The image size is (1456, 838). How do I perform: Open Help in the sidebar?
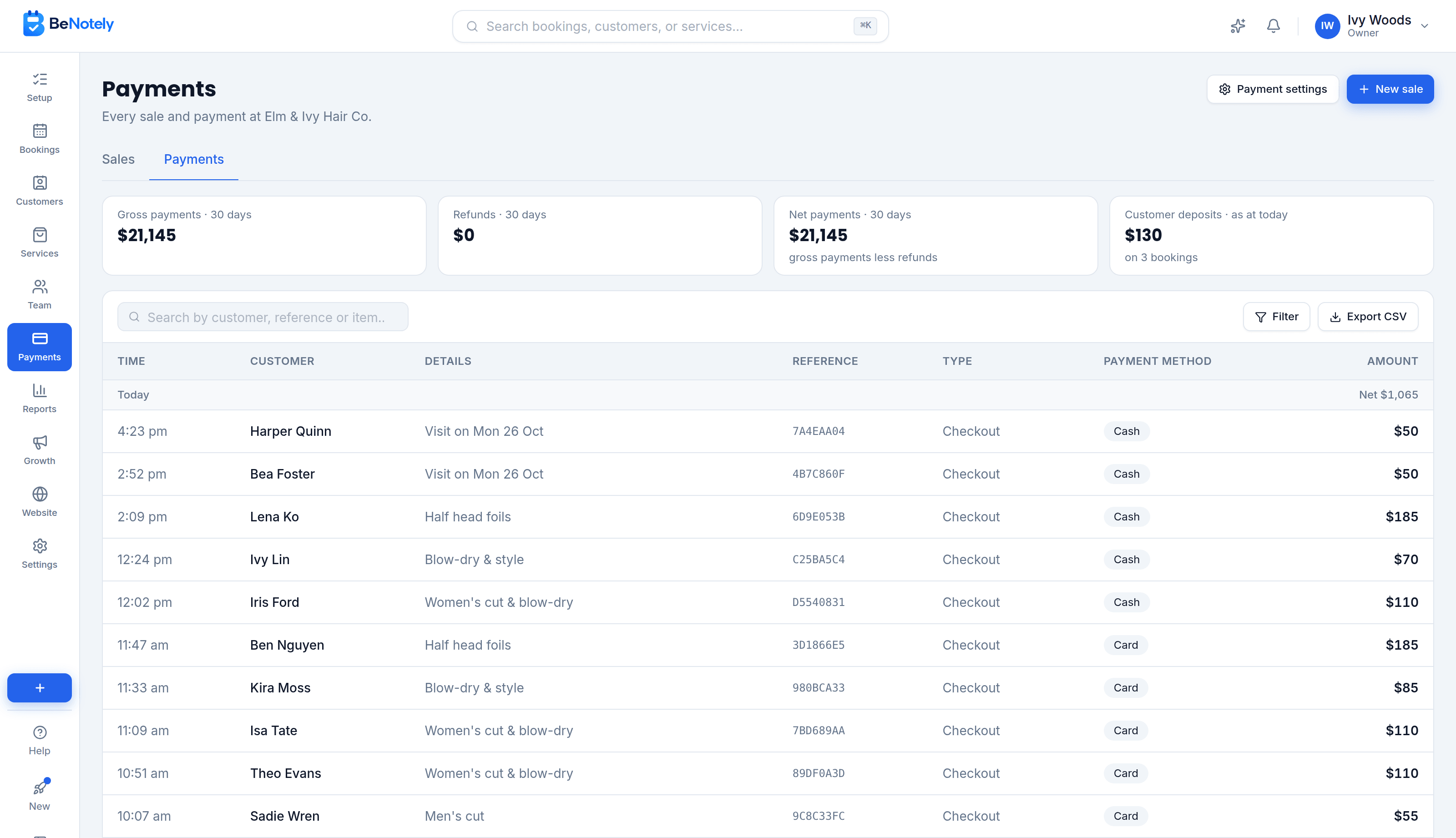(x=39, y=741)
